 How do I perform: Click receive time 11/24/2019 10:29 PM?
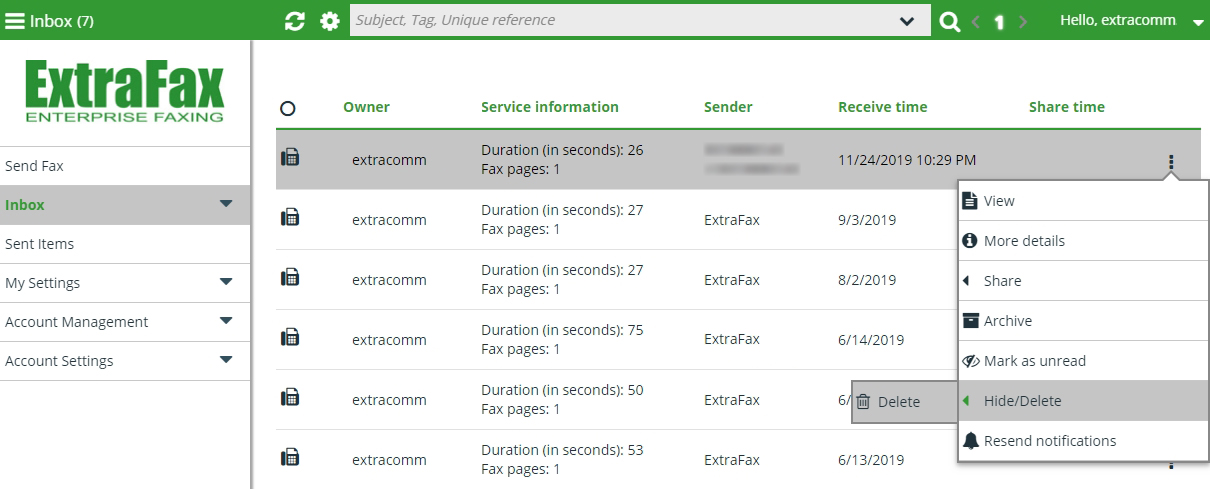coord(907,160)
